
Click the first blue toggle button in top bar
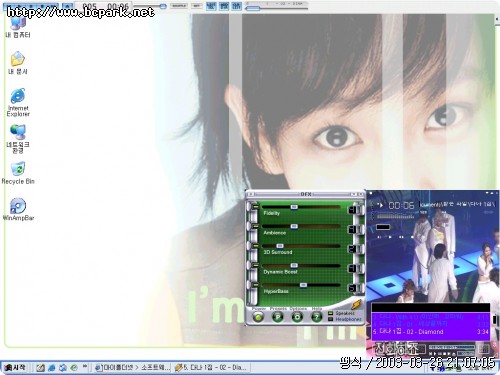211,6
